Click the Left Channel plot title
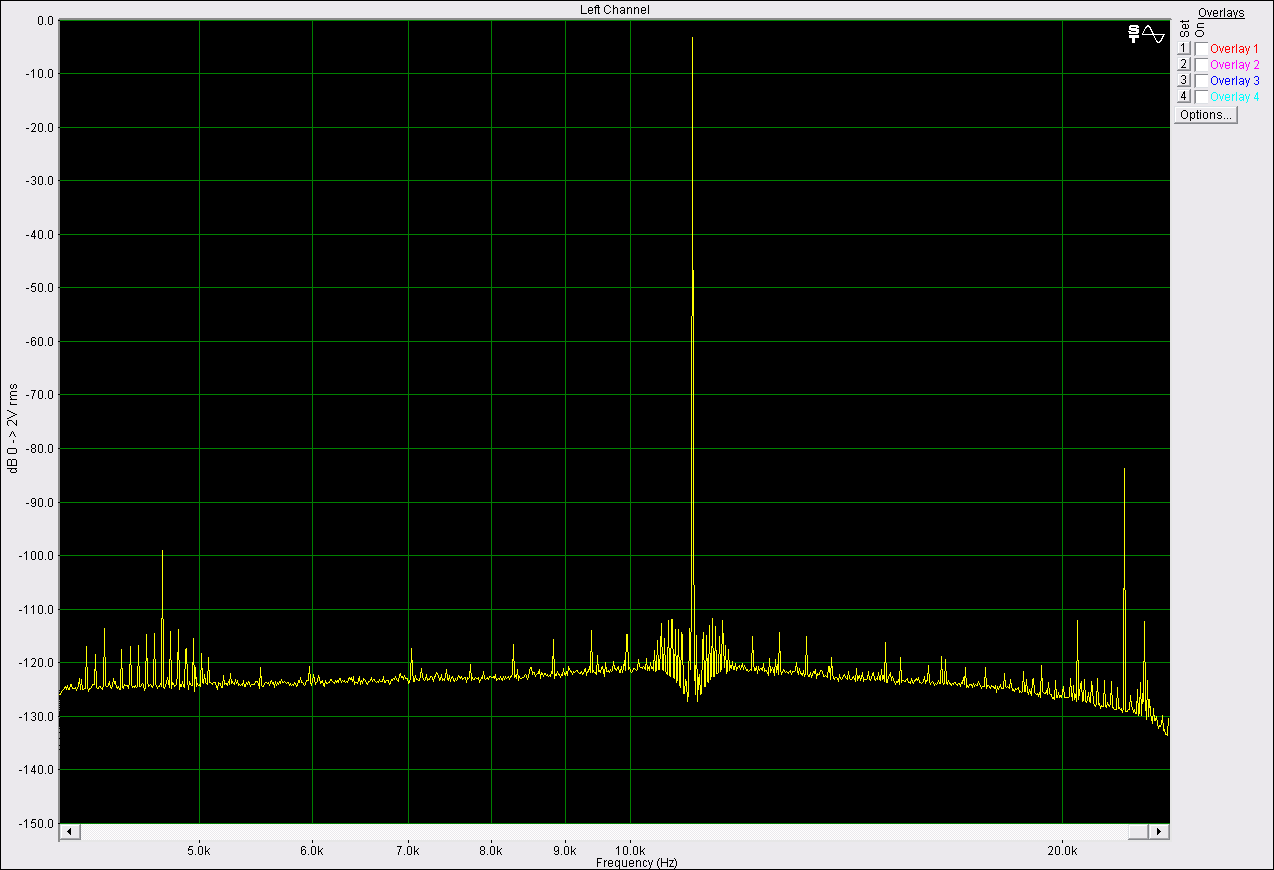 pyautogui.click(x=614, y=10)
